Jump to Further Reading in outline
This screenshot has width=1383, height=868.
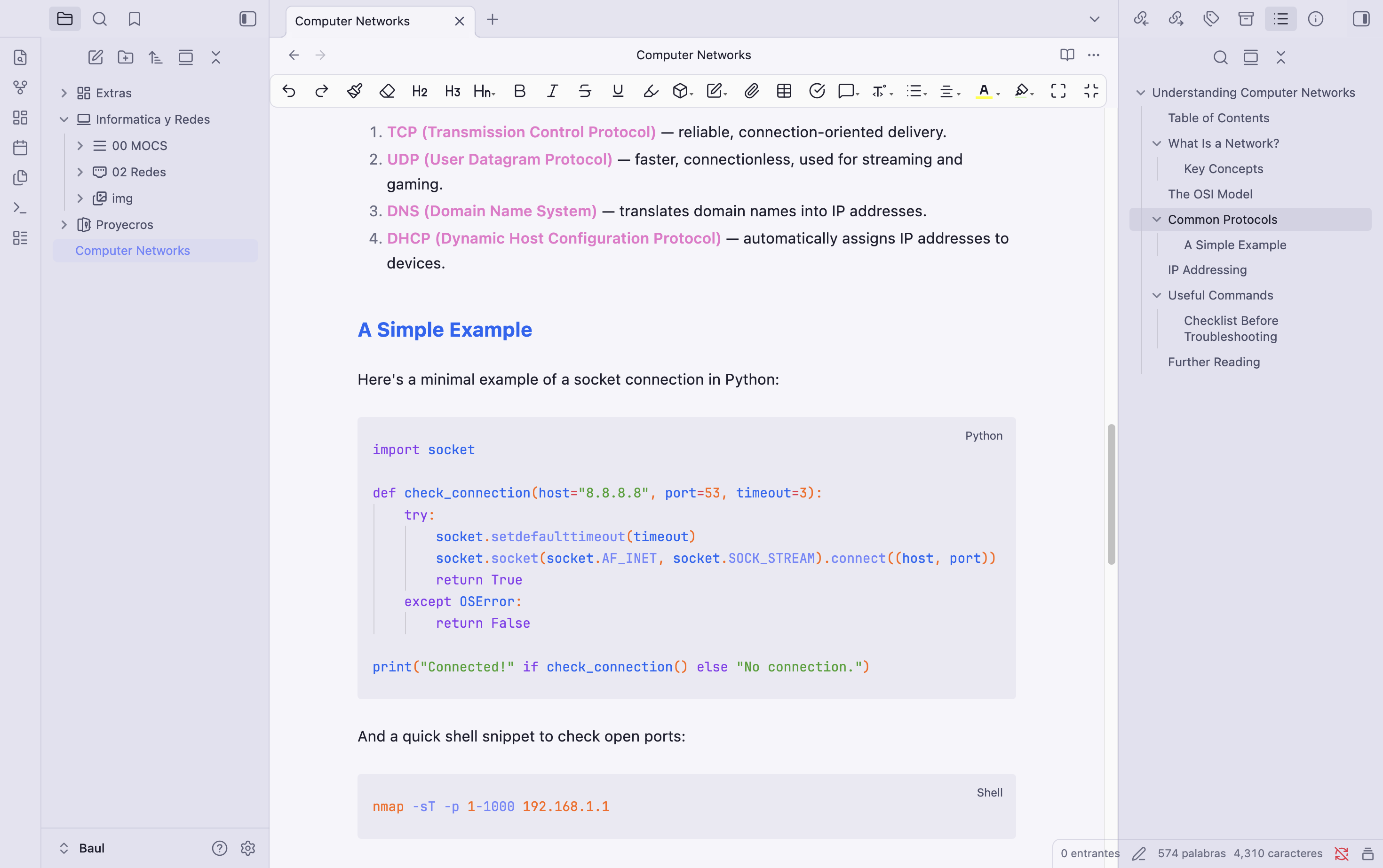(1214, 362)
